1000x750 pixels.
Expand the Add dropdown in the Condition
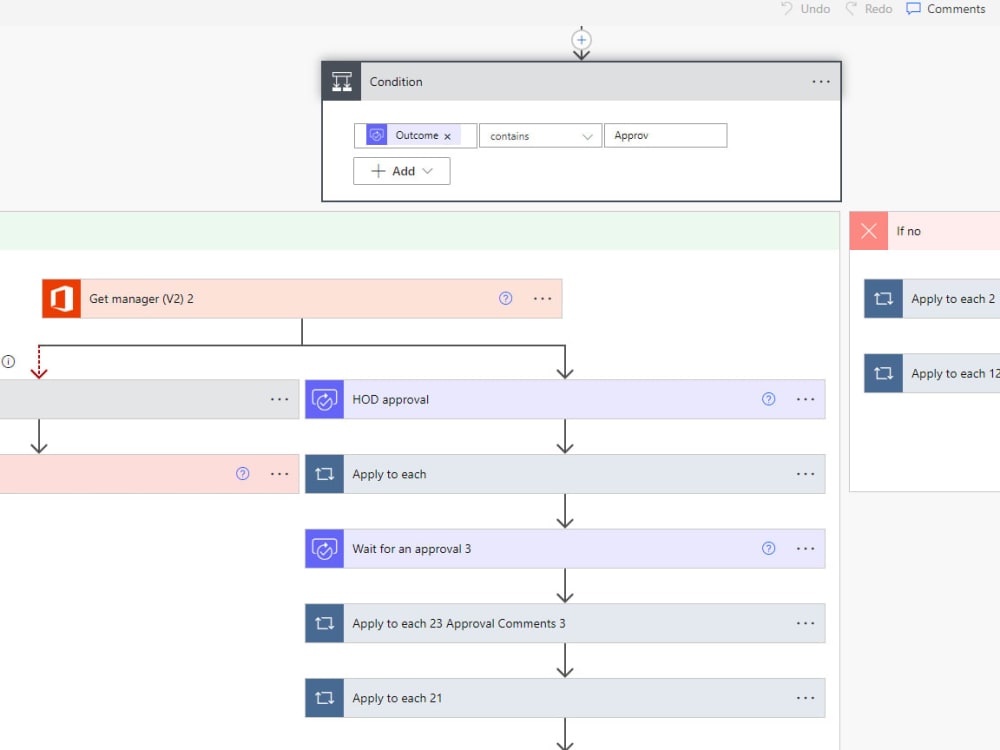coord(401,170)
